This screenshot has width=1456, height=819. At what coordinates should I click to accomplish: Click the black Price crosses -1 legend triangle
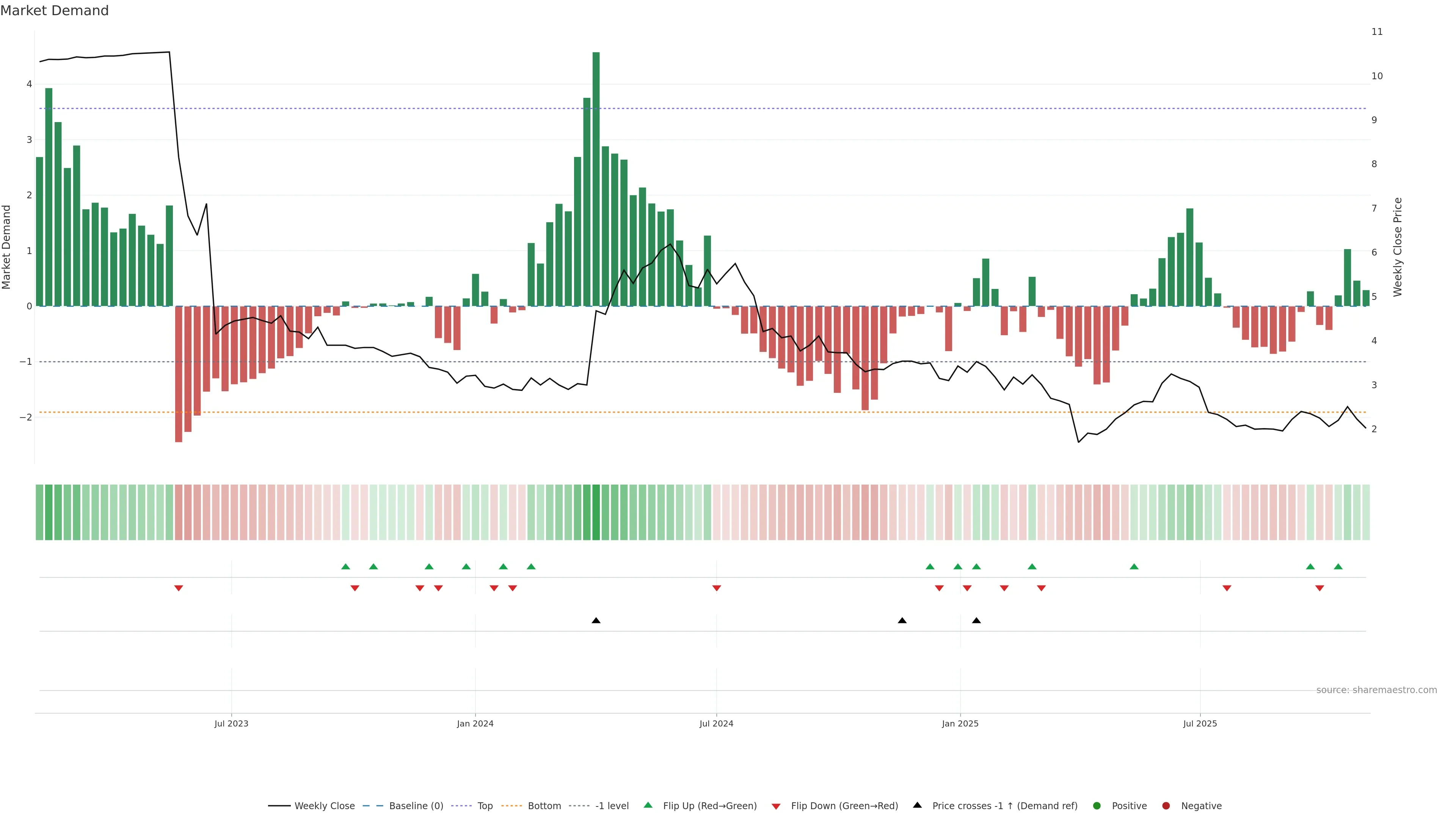(x=917, y=805)
